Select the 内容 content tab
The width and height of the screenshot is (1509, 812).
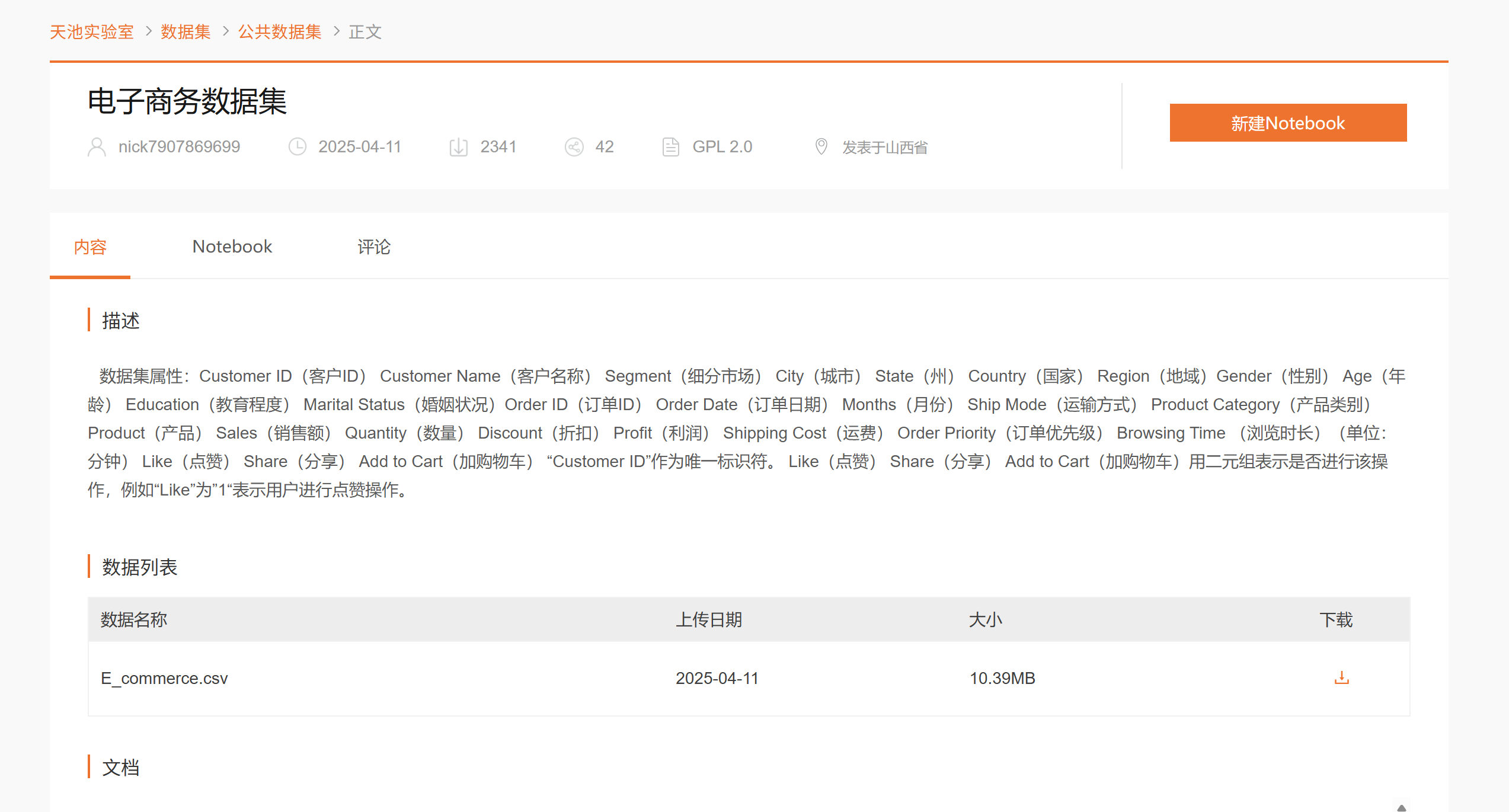coord(90,247)
